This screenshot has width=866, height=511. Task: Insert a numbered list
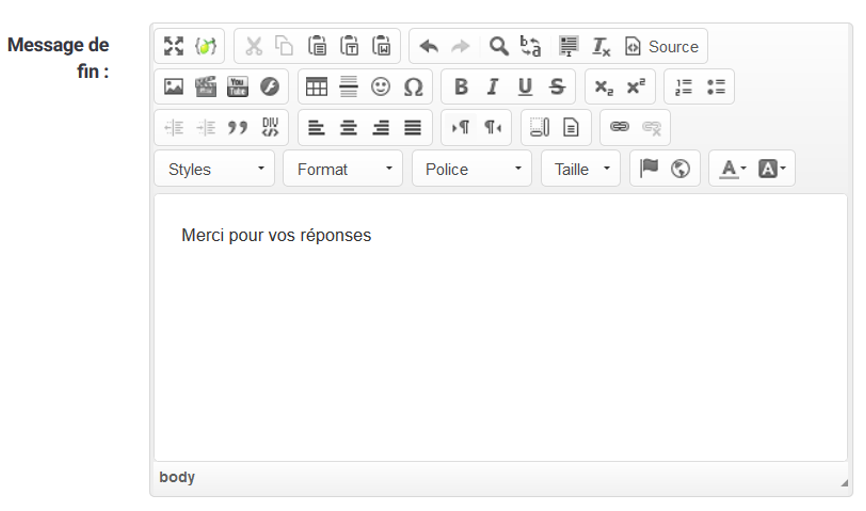(x=683, y=87)
